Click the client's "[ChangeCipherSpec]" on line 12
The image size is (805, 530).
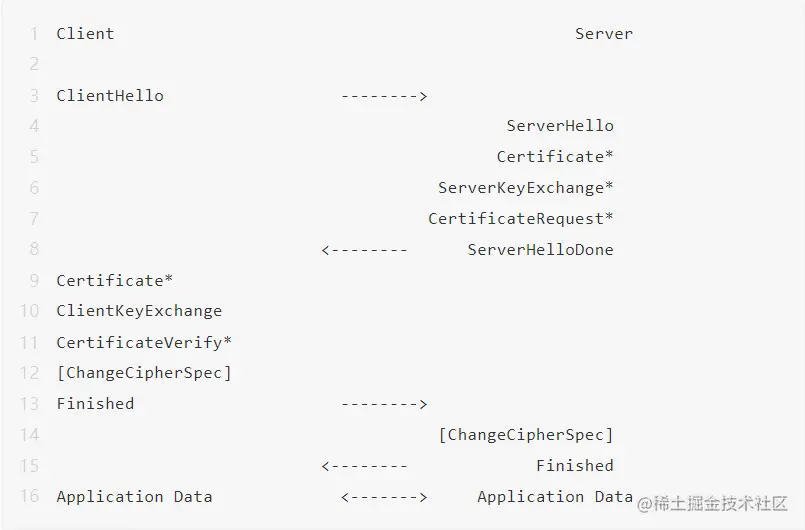click(x=144, y=373)
